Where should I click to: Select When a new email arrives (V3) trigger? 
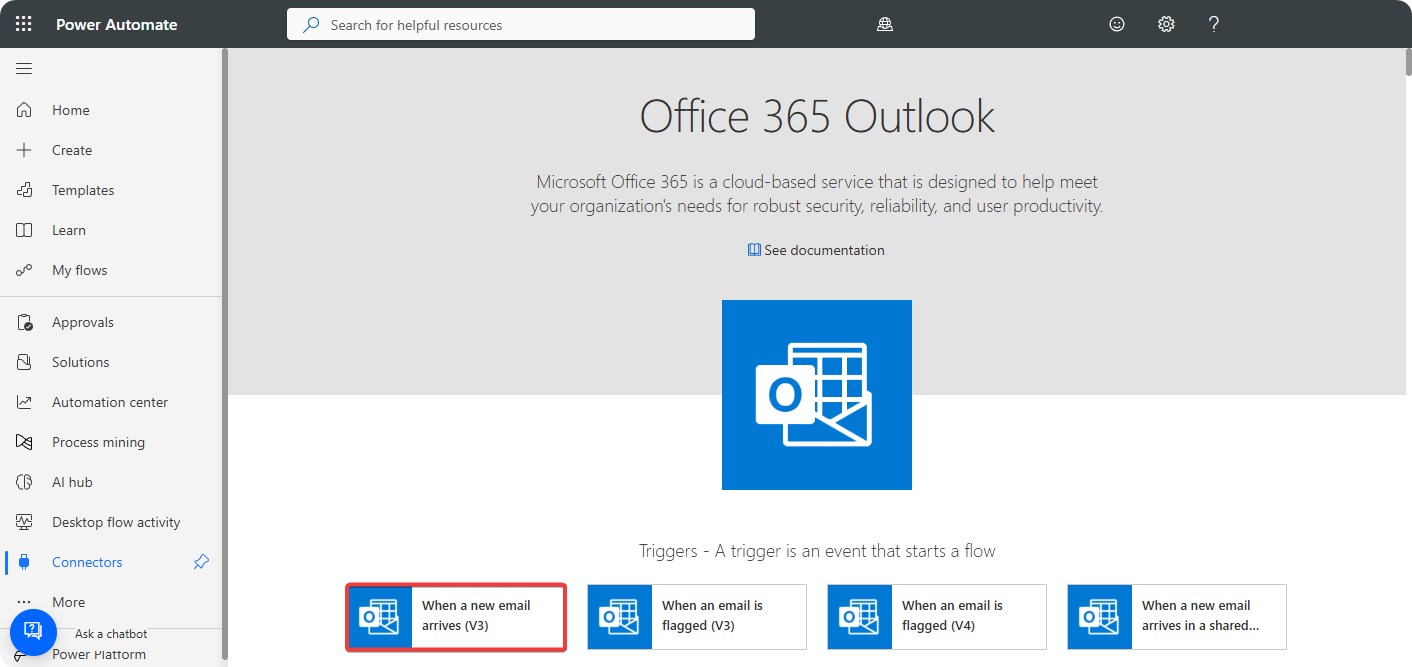[456, 616]
